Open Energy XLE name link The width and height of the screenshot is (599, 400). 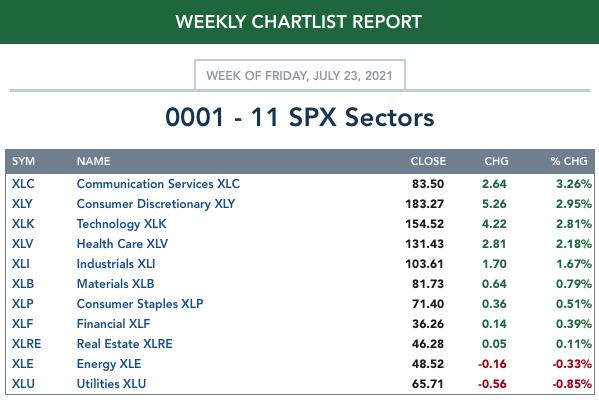[x=109, y=364]
